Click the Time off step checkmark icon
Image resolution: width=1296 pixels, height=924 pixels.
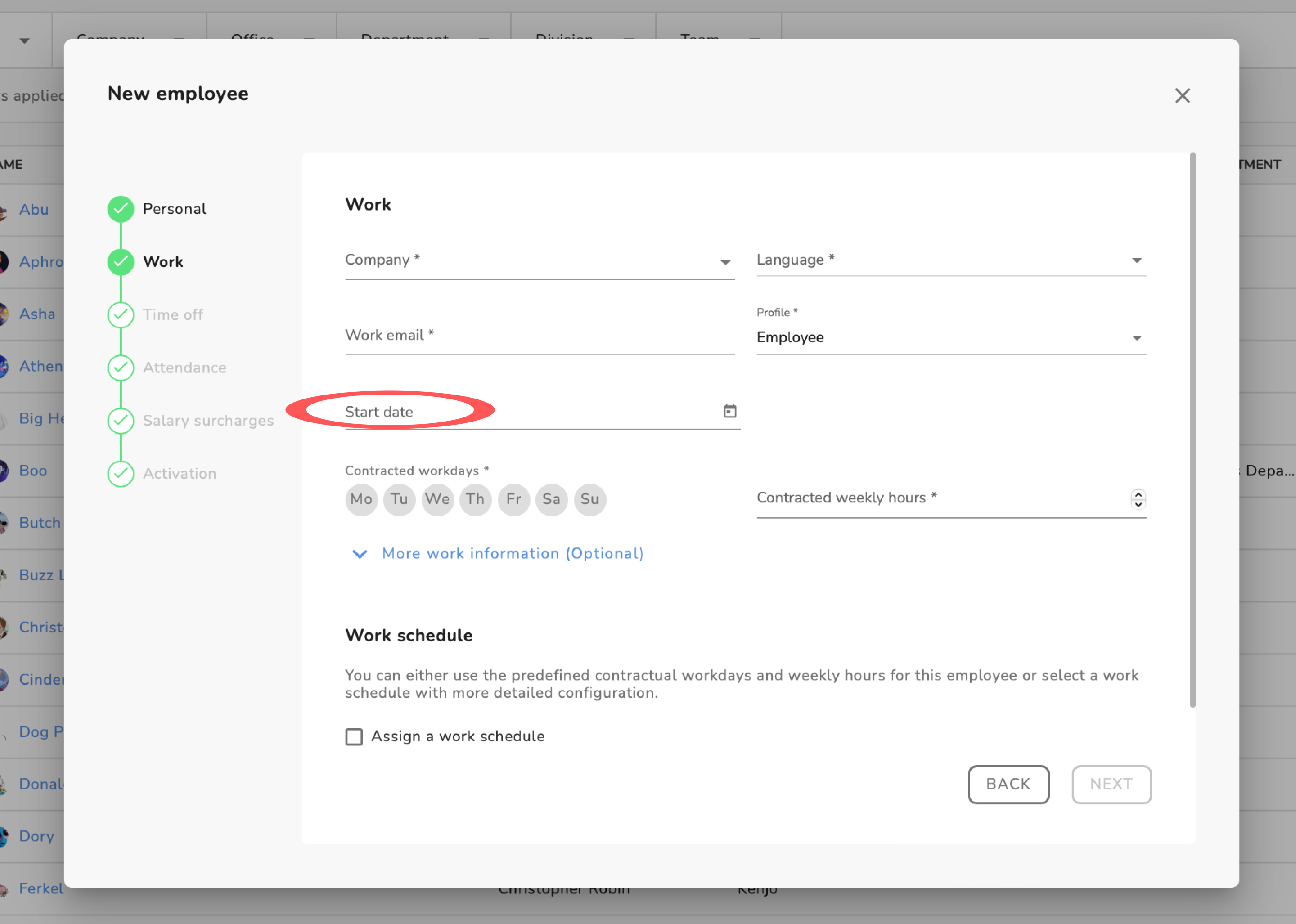pyautogui.click(x=121, y=314)
